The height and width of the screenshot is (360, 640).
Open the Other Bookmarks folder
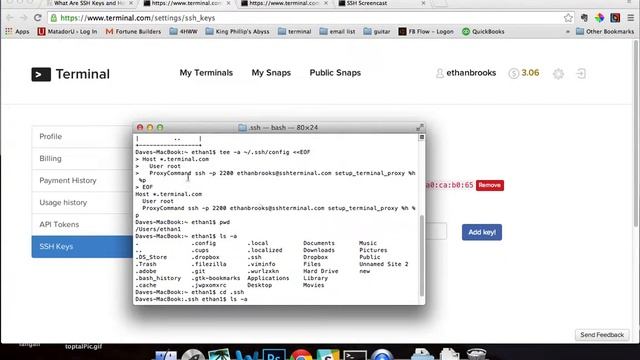[x=605, y=31]
